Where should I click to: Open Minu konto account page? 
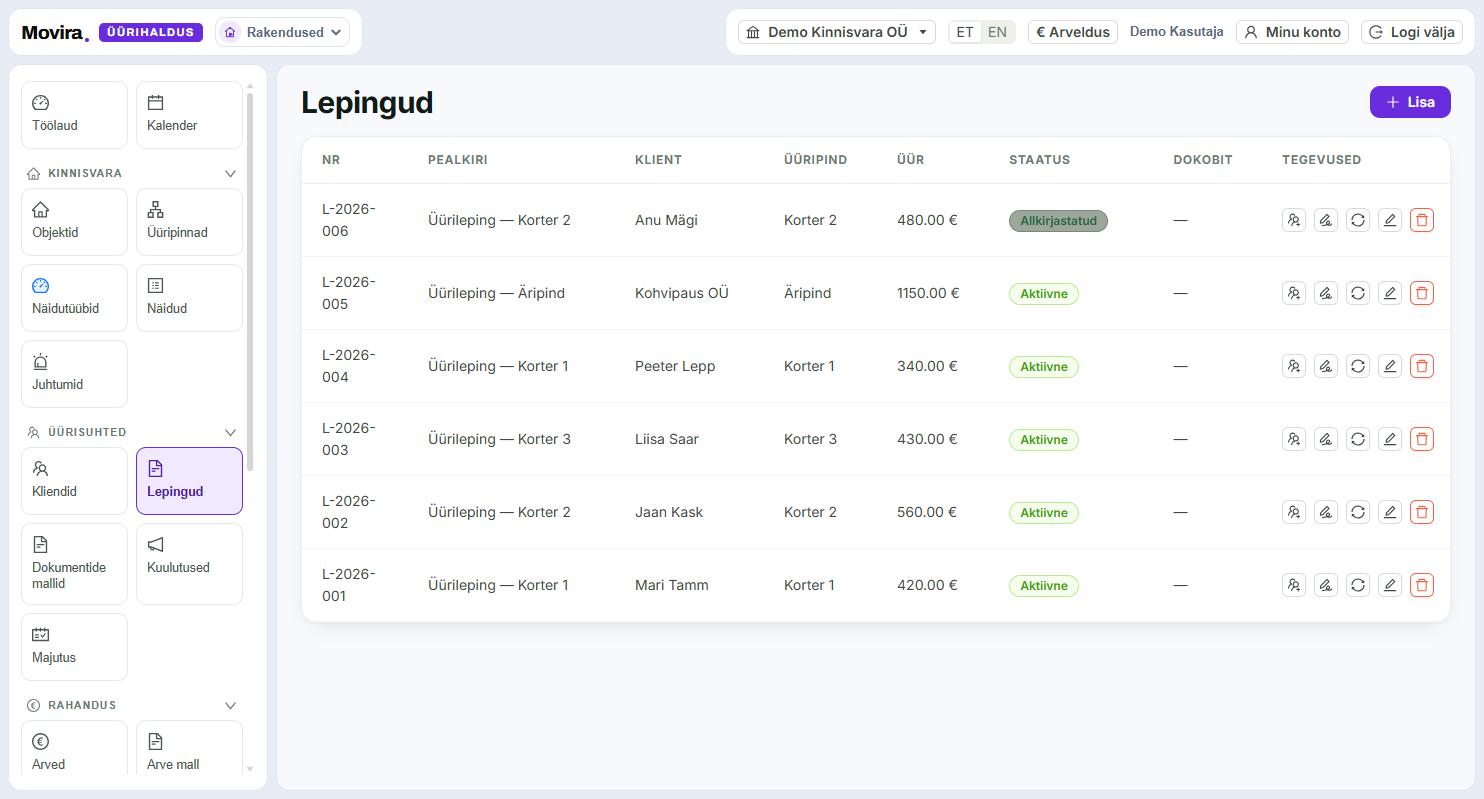(1292, 32)
